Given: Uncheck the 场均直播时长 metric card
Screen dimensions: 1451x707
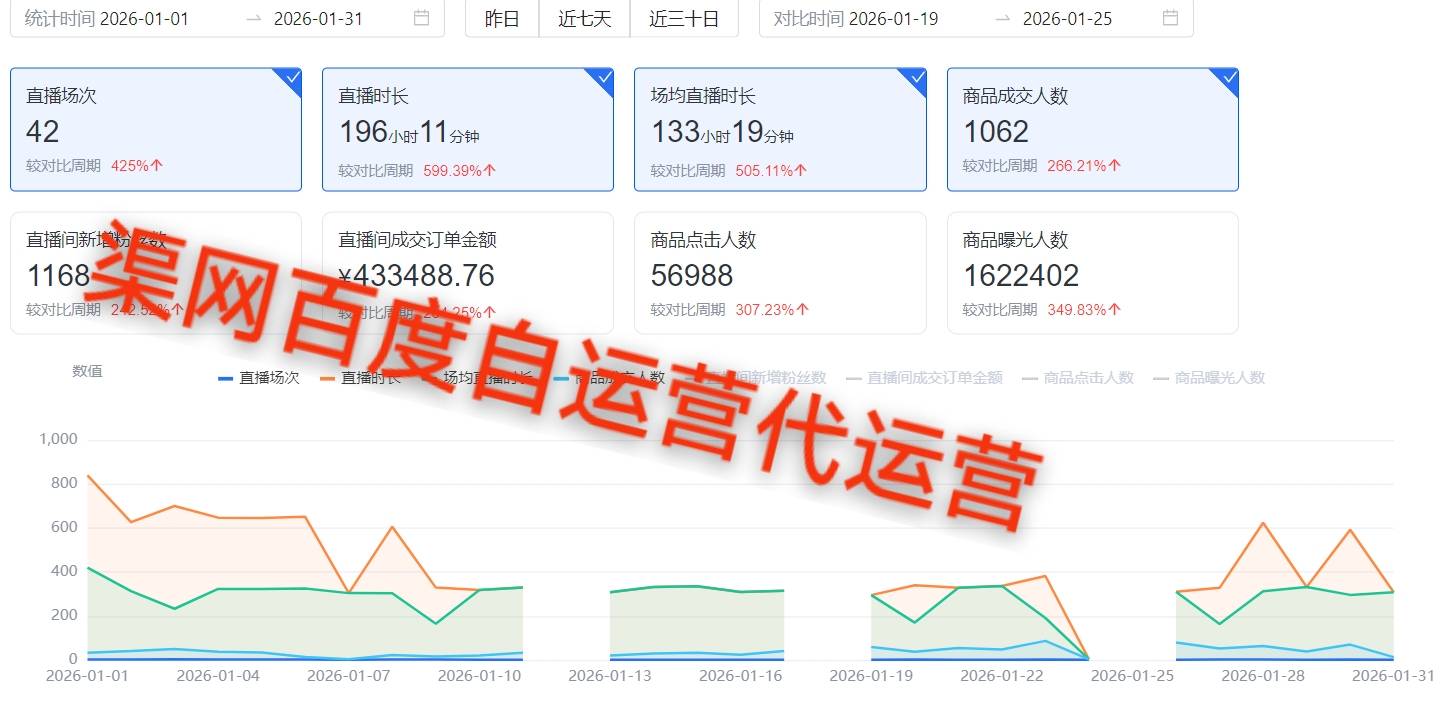Looking at the screenshot, I should click(779, 129).
